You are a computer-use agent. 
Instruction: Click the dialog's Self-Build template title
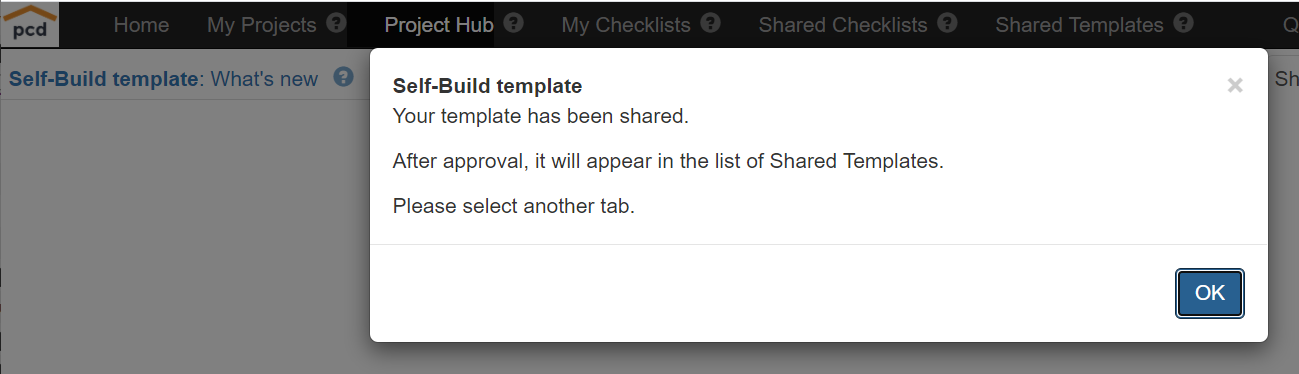pos(487,87)
